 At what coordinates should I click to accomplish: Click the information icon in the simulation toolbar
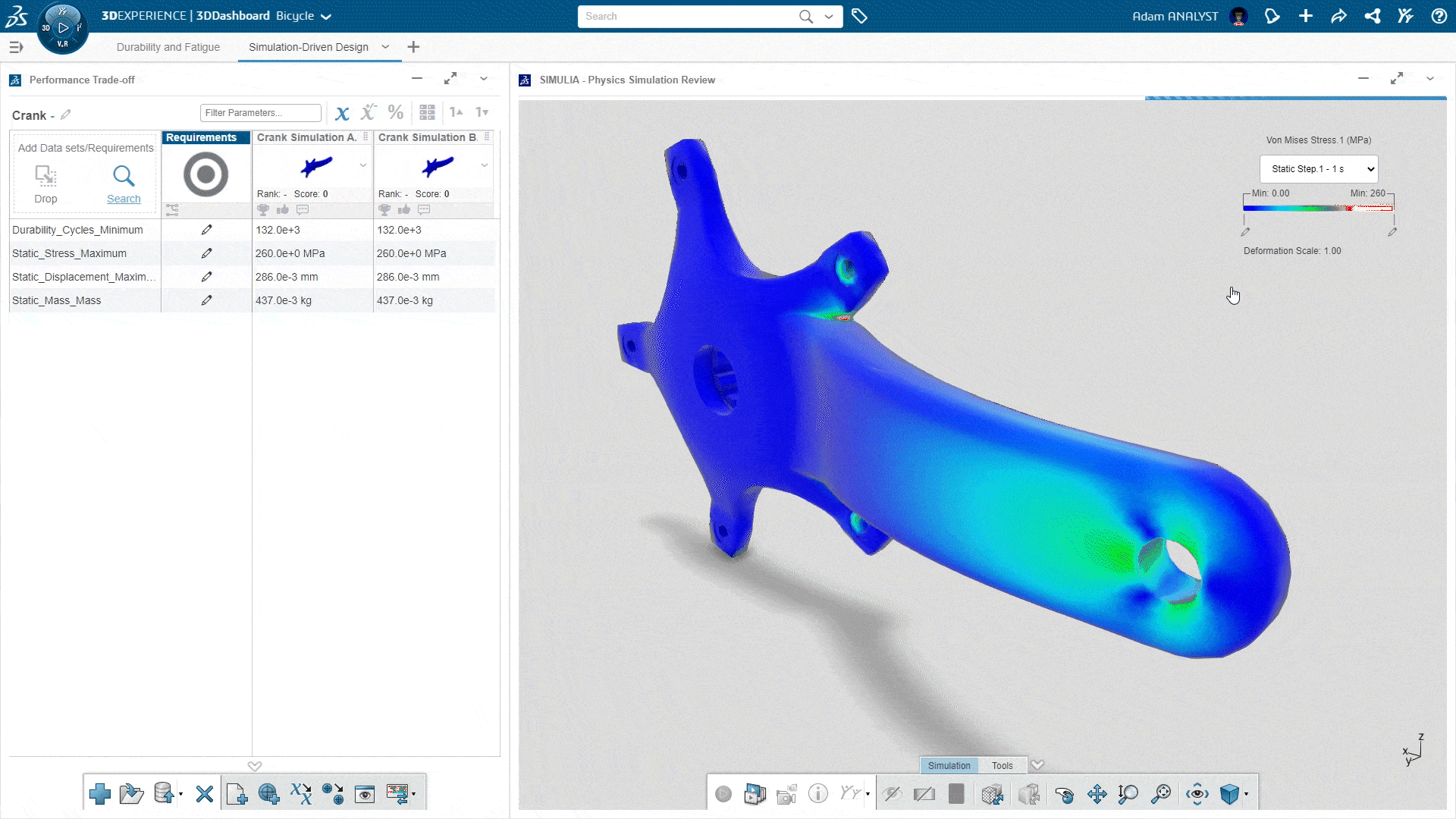tap(817, 793)
